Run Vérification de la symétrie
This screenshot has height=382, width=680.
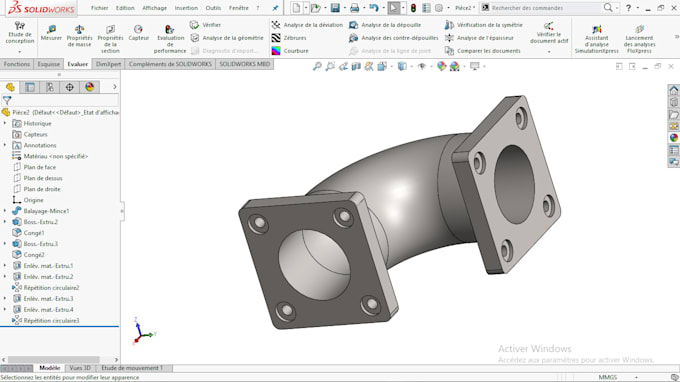pyautogui.click(x=484, y=25)
